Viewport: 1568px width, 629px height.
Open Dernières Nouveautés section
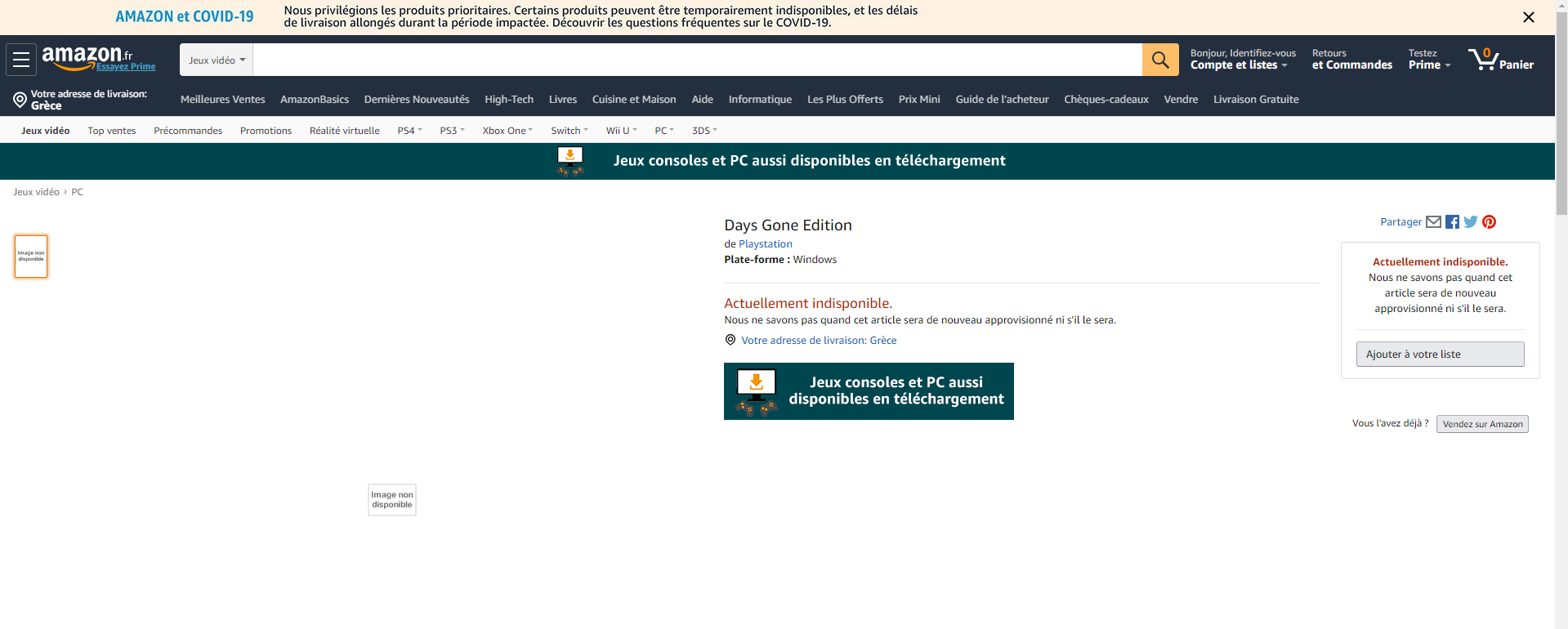(417, 100)
